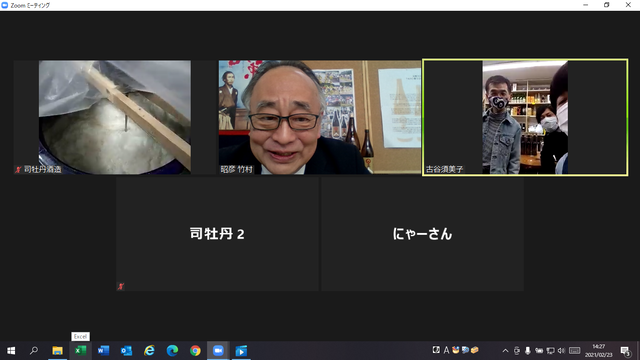This screenshot has height=360, width=640.
Task: Open the speaker volume tray icon
Action: coord(561,351)
